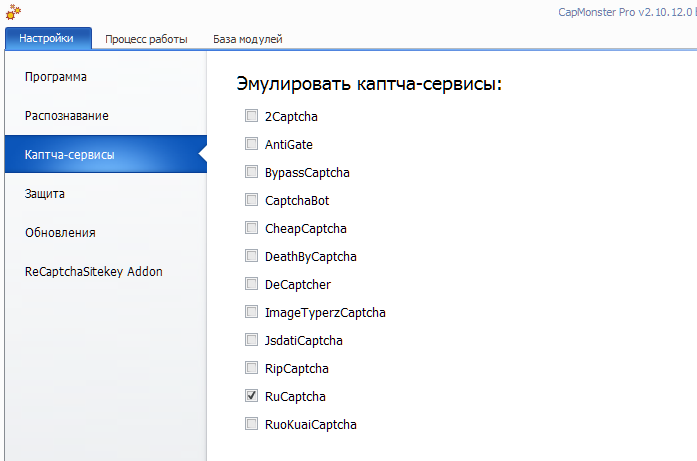Switch to the Настройки tab

coord(47,39)
